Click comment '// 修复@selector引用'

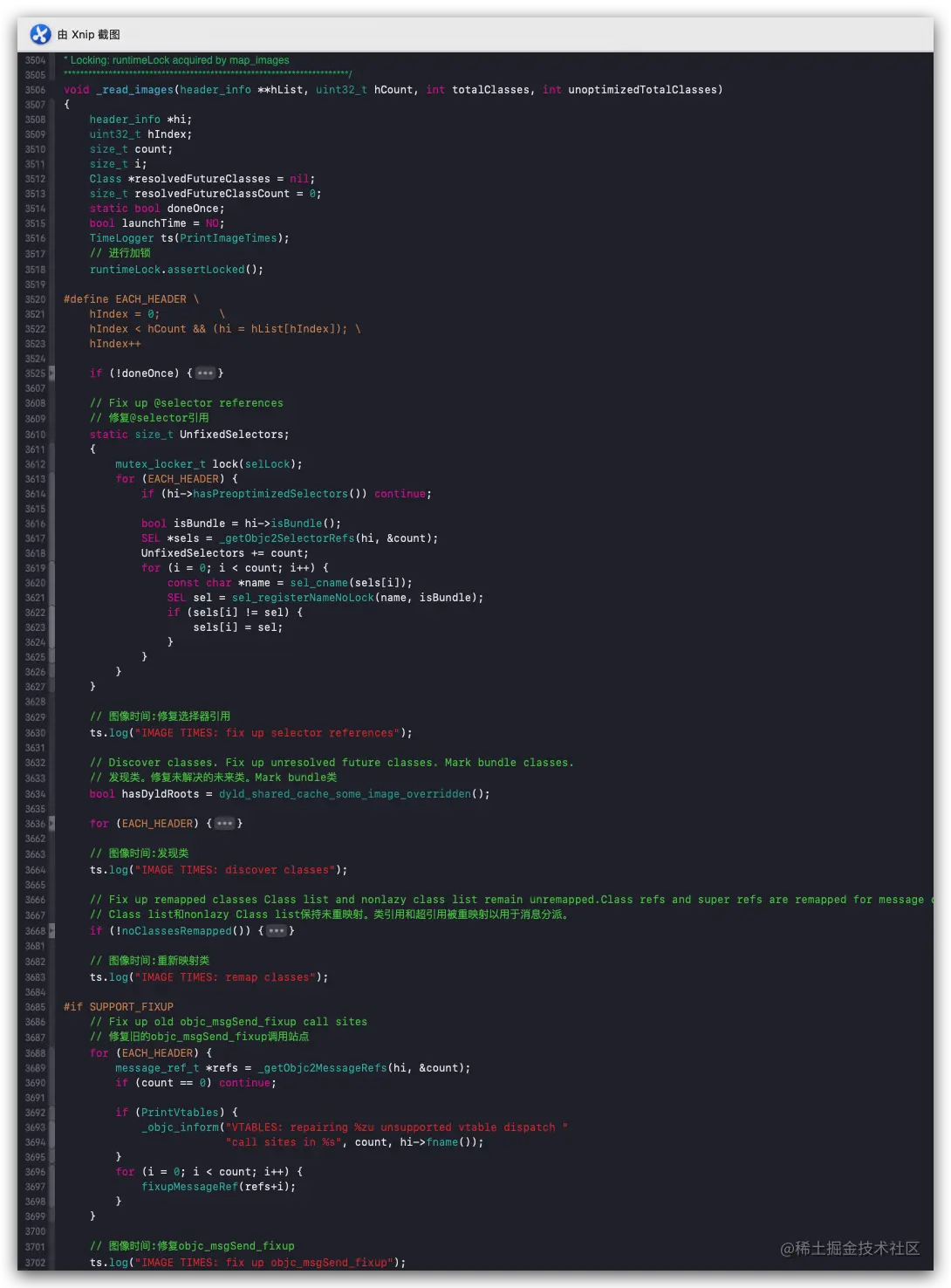(149, 418)
